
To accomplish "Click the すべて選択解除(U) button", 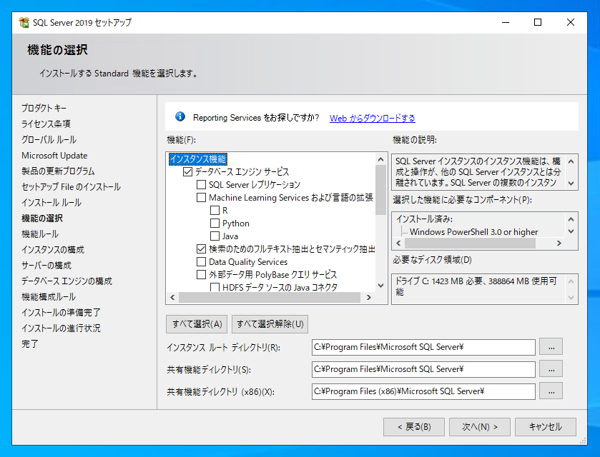I will [270, 324].
